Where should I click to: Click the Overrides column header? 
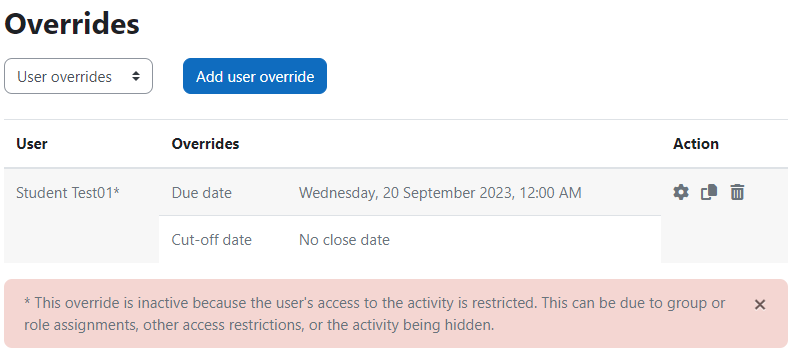coord(205,144)
